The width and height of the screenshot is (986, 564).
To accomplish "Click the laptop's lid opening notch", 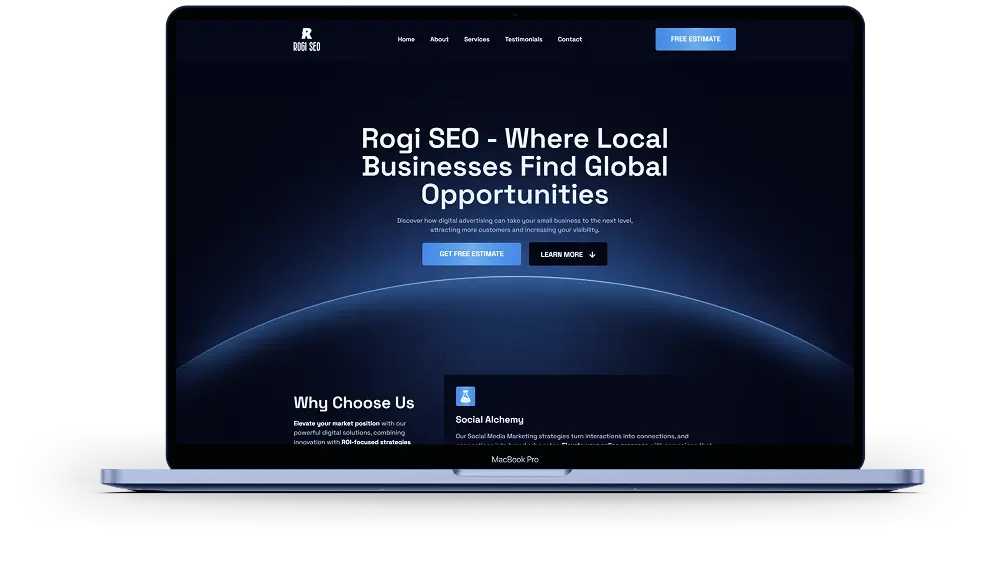I will coord(514,472).
